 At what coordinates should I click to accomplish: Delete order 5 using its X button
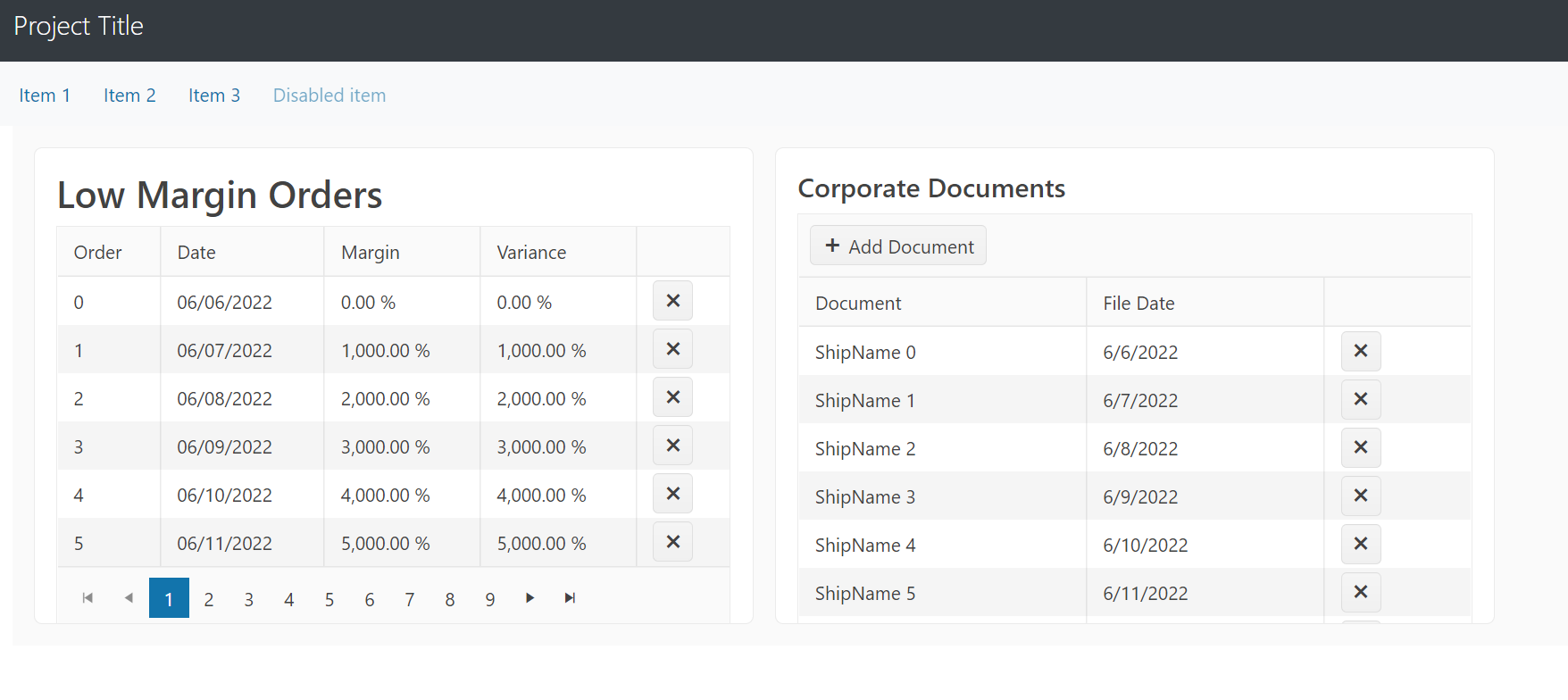click(x=672, y=542)
